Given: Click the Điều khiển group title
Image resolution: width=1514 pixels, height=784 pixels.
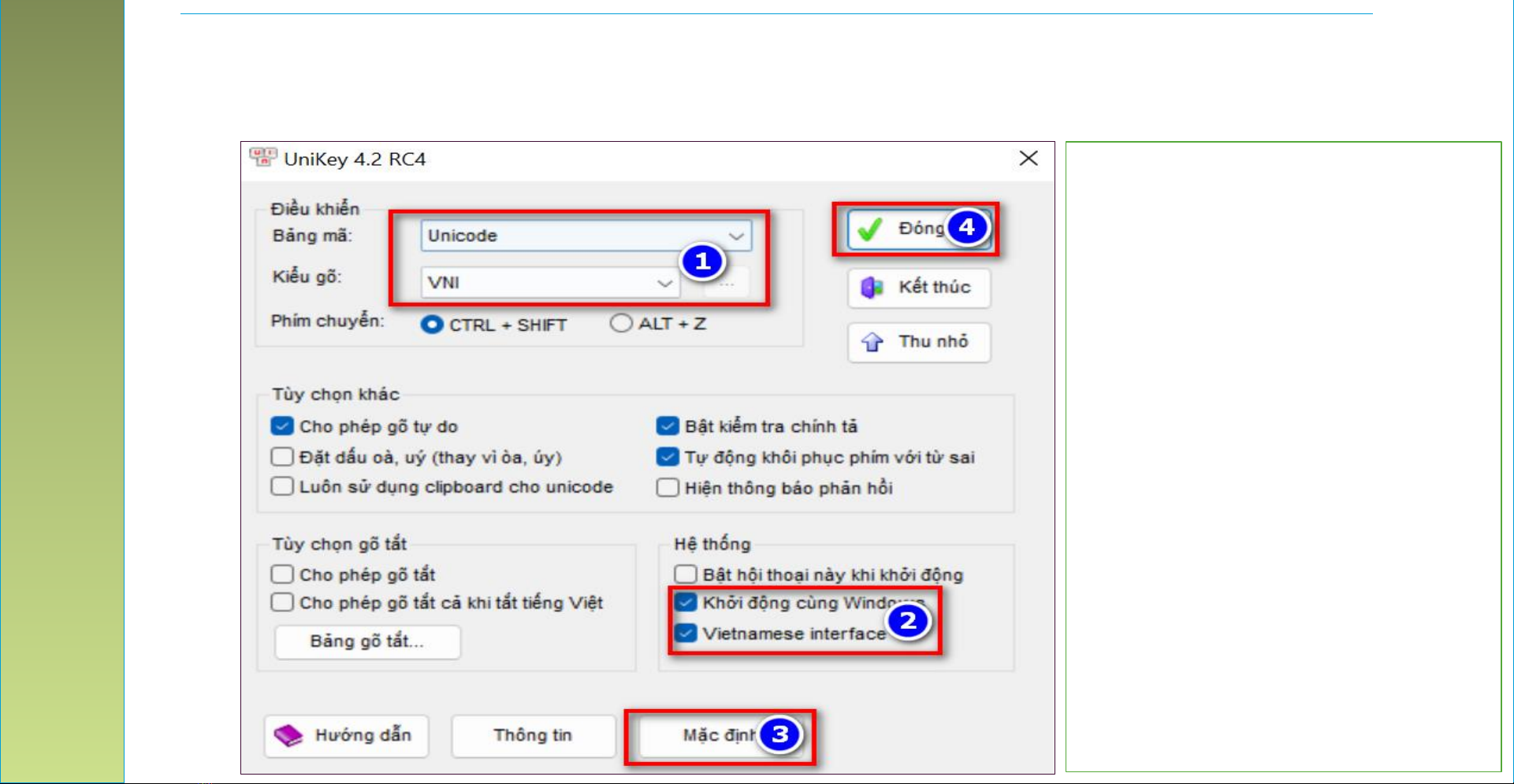Looking at the screenshot, I should (315, 209).
